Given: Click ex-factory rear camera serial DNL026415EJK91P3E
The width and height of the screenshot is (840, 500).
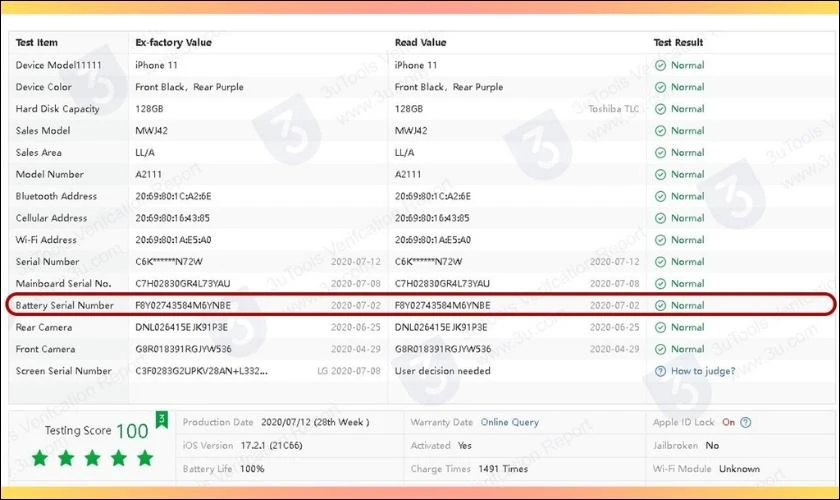Looking at the screenshot, I should (x=181, y=327).
